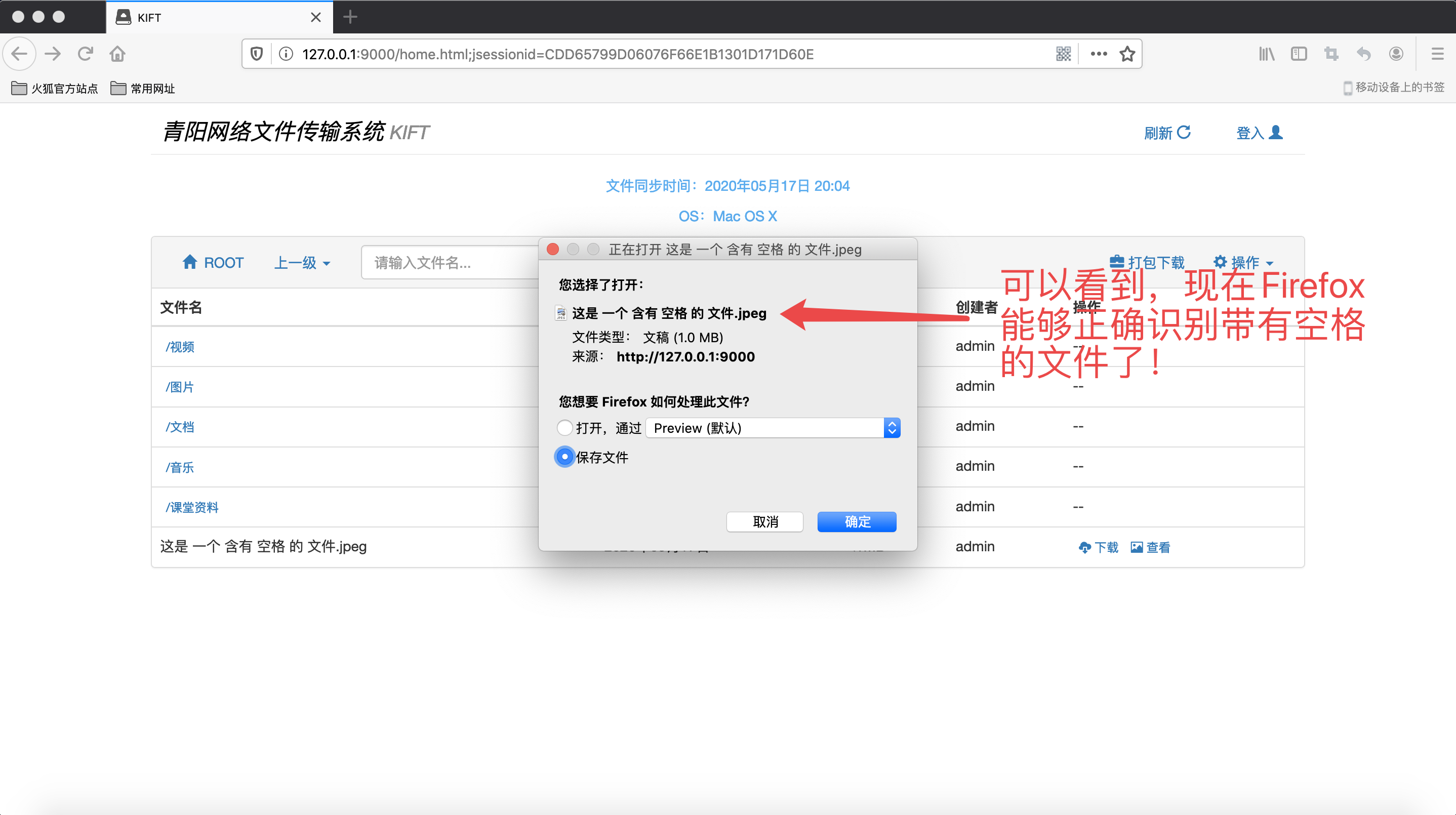Expand the 操作 settings dropdown
The width and height of the screenshot is (1456, 815).
point(1243,263)
